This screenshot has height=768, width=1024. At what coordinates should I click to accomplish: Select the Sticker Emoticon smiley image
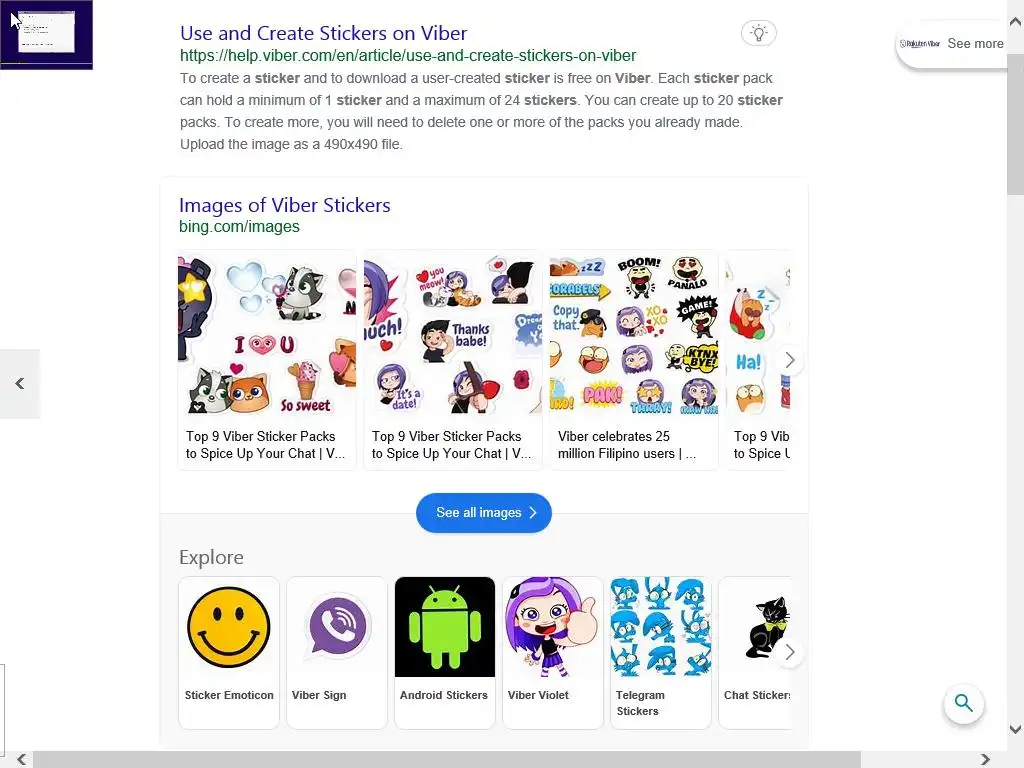pos(229,627)
